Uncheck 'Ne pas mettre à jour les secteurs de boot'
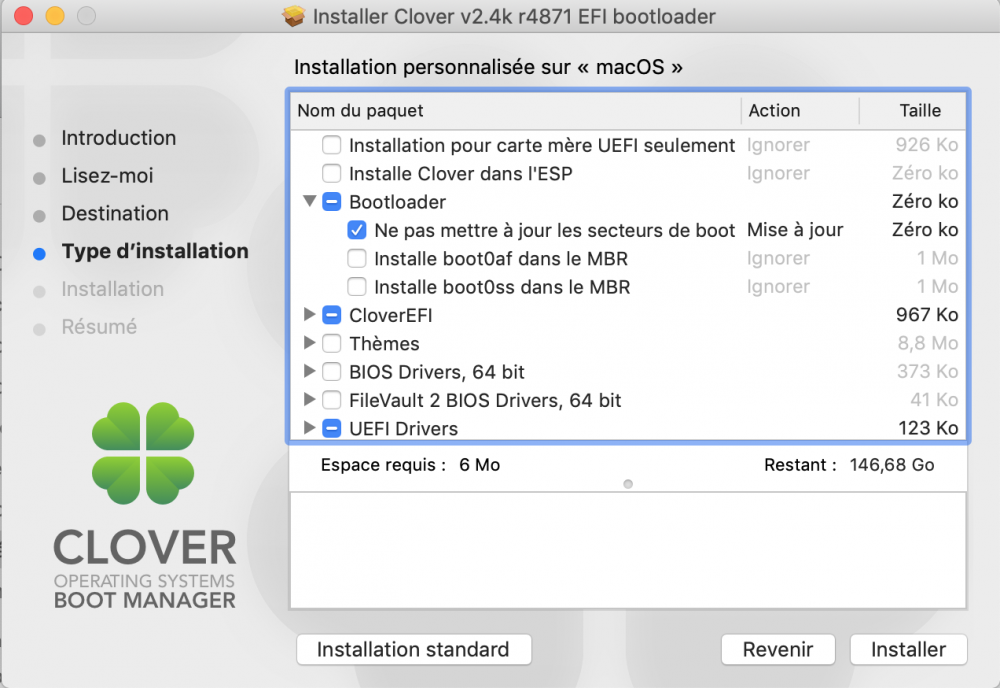Image resolution: width=1000 pixels, height=688 pixels. [x=357, y=230]
